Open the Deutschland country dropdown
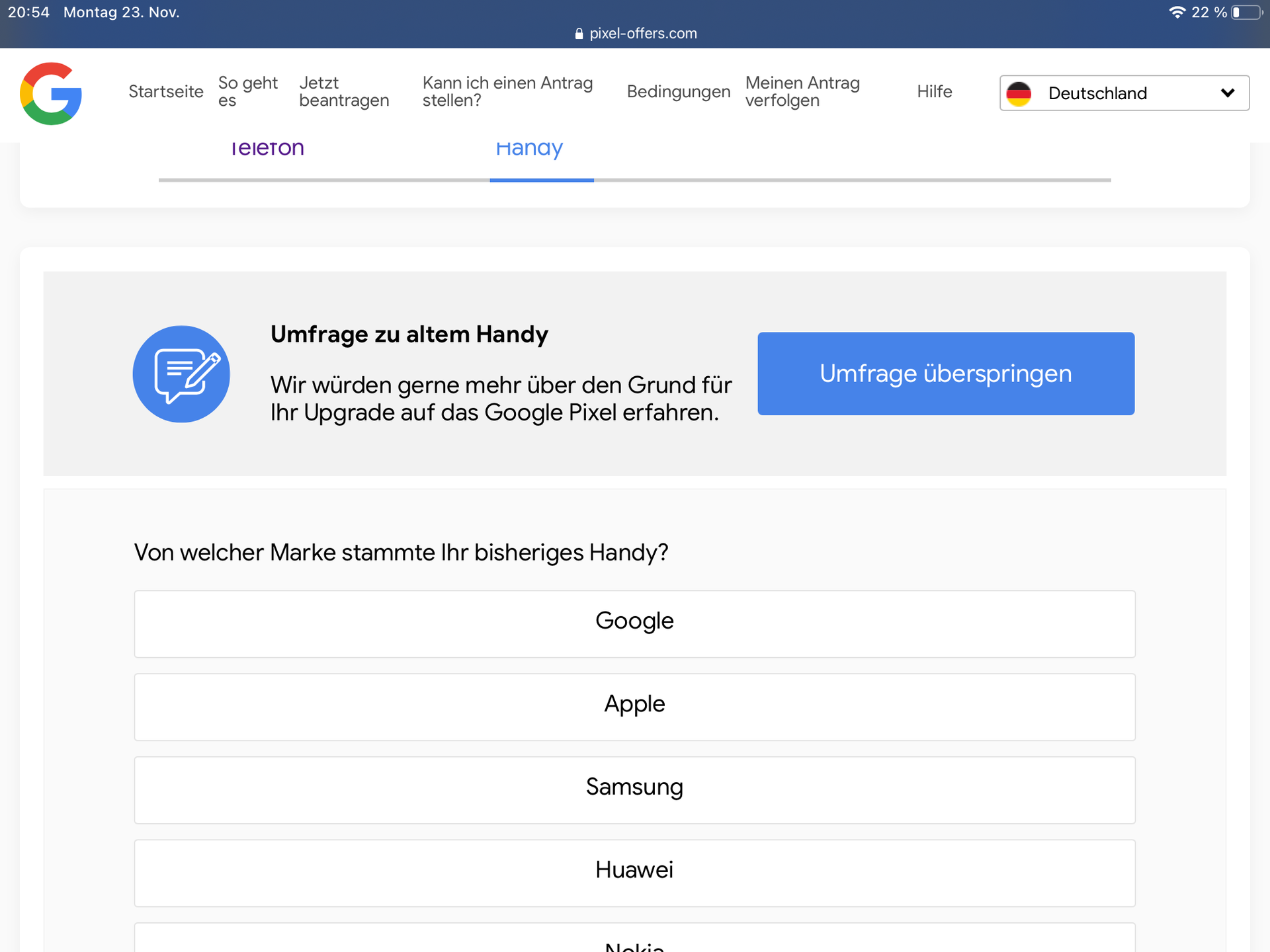The image size is (1270, 952). tap(1124, 93)
